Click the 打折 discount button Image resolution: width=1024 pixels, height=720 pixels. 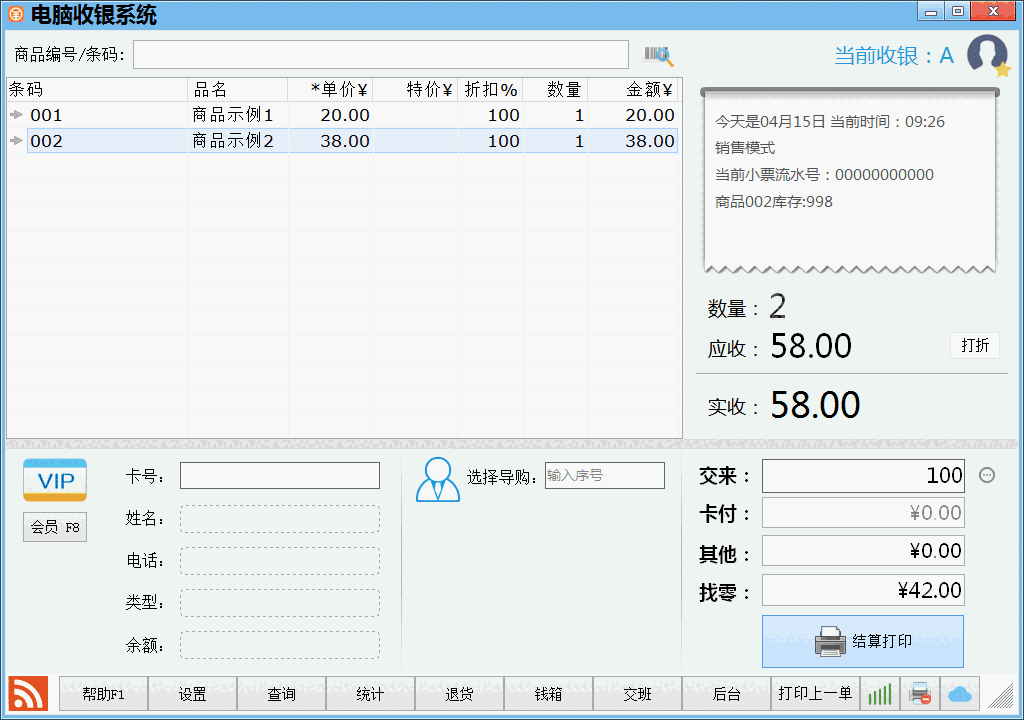click(975, 345)
